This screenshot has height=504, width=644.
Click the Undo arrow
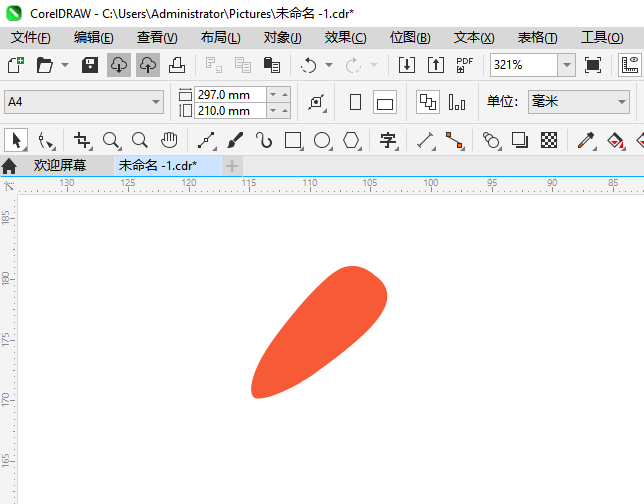(308, 65)
